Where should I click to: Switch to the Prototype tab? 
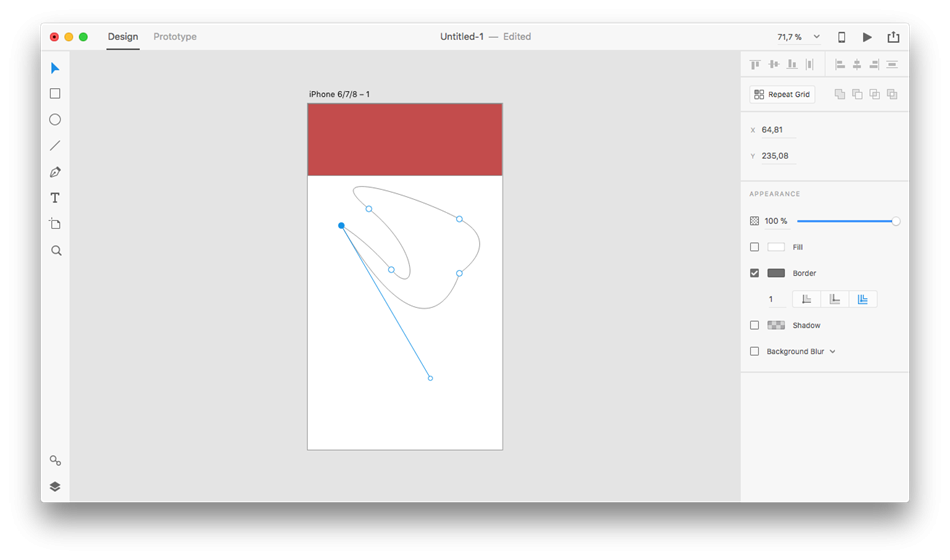coord(175,36)
